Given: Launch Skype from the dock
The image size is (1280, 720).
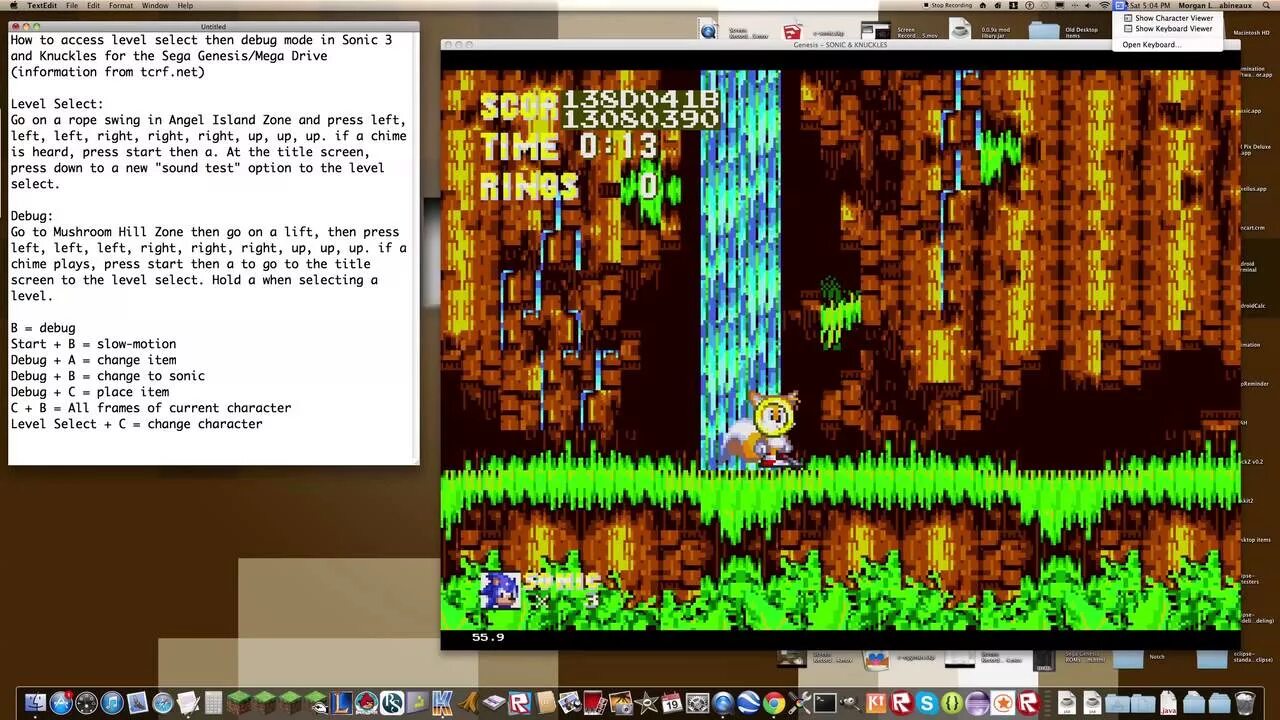Looking at the screenshot, I should coord(927,702).
